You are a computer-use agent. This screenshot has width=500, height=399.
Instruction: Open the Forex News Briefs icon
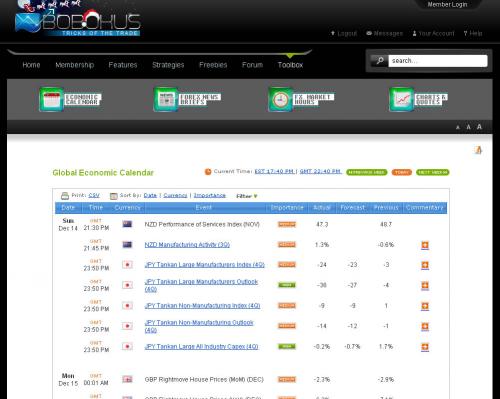[x=166, y=99]
